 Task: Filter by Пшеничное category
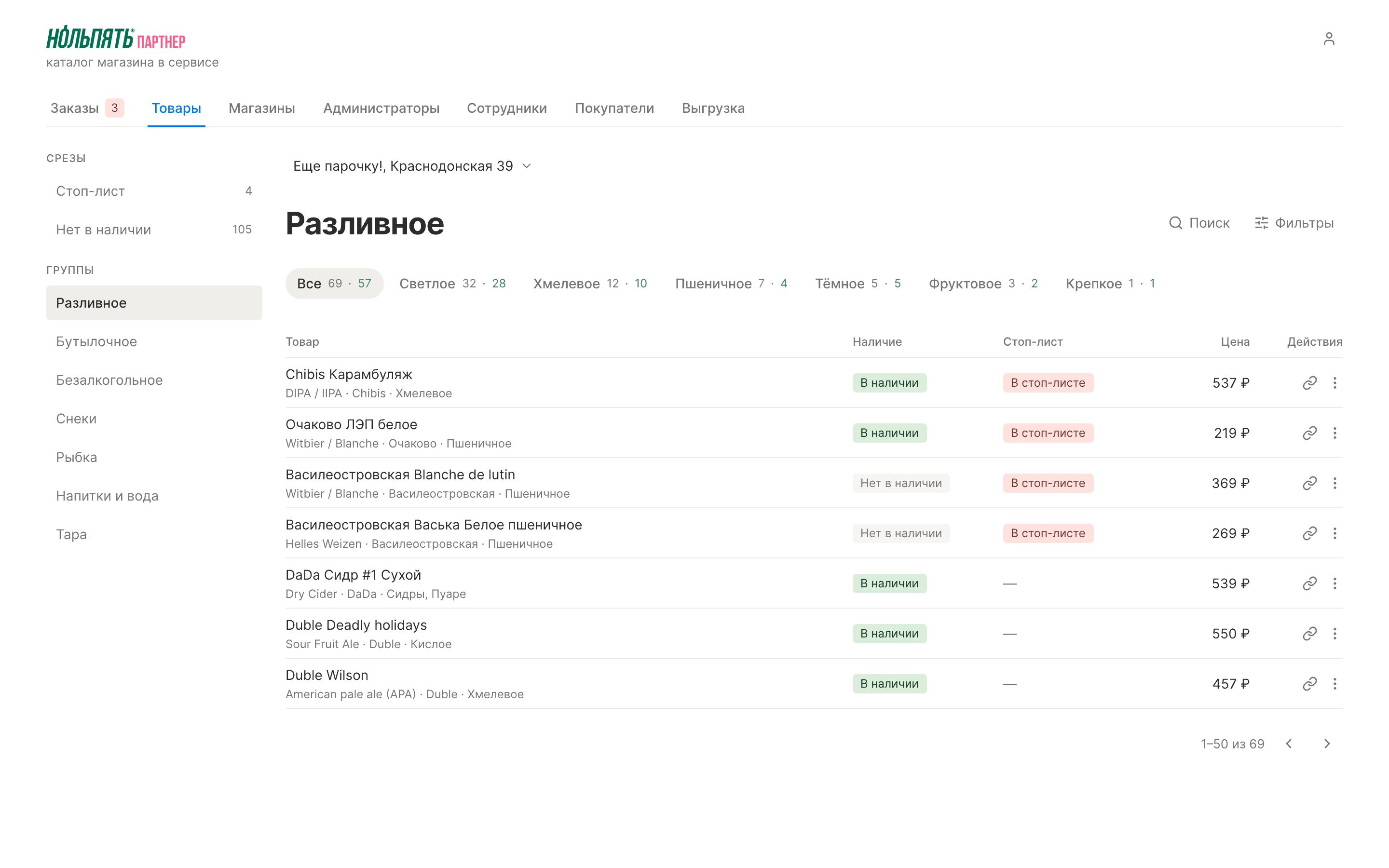731,284
